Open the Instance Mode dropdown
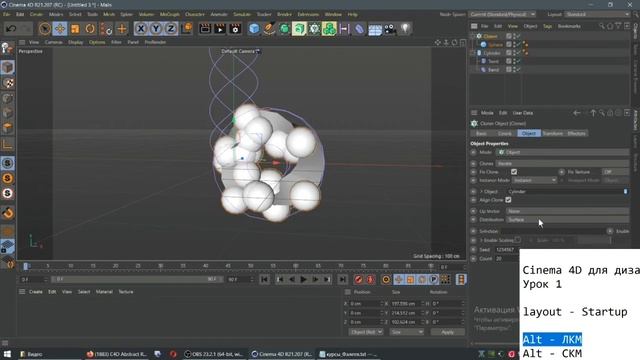The width and height of the screenshot is (640, 360). pyautogui.click(x=534, y=180)
